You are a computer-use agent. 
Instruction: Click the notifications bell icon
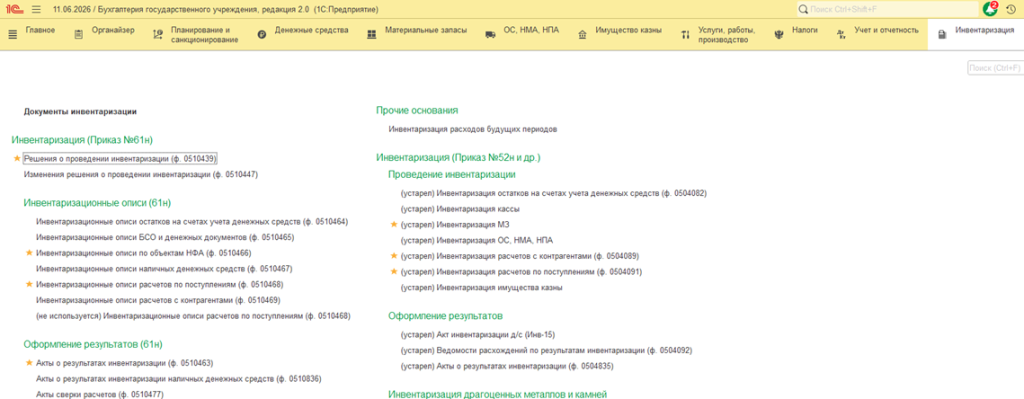989,10
